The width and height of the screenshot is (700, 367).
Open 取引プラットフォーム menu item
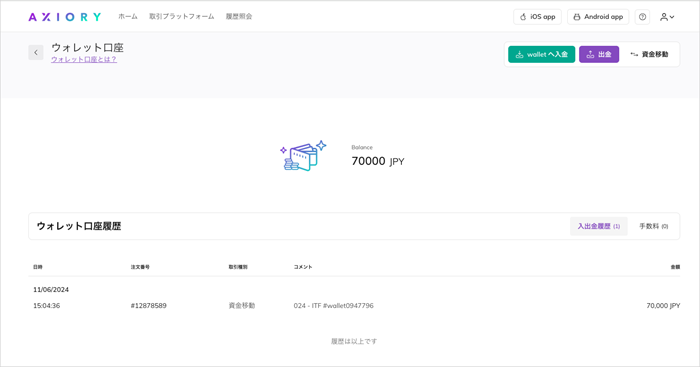point(182,17)
